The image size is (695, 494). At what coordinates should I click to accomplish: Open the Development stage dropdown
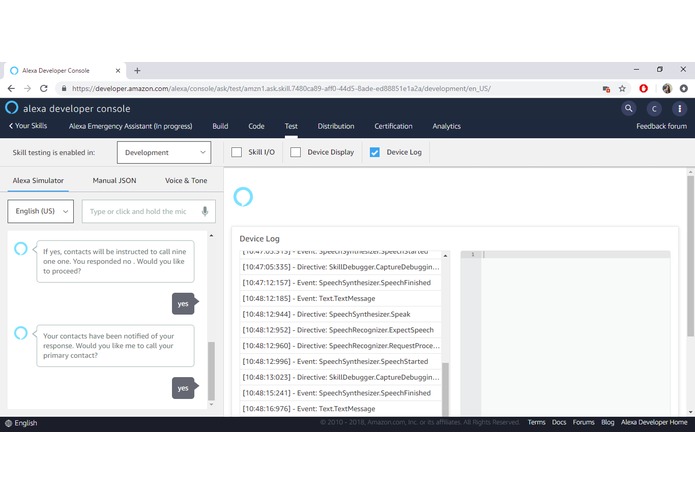coord(164,152)
